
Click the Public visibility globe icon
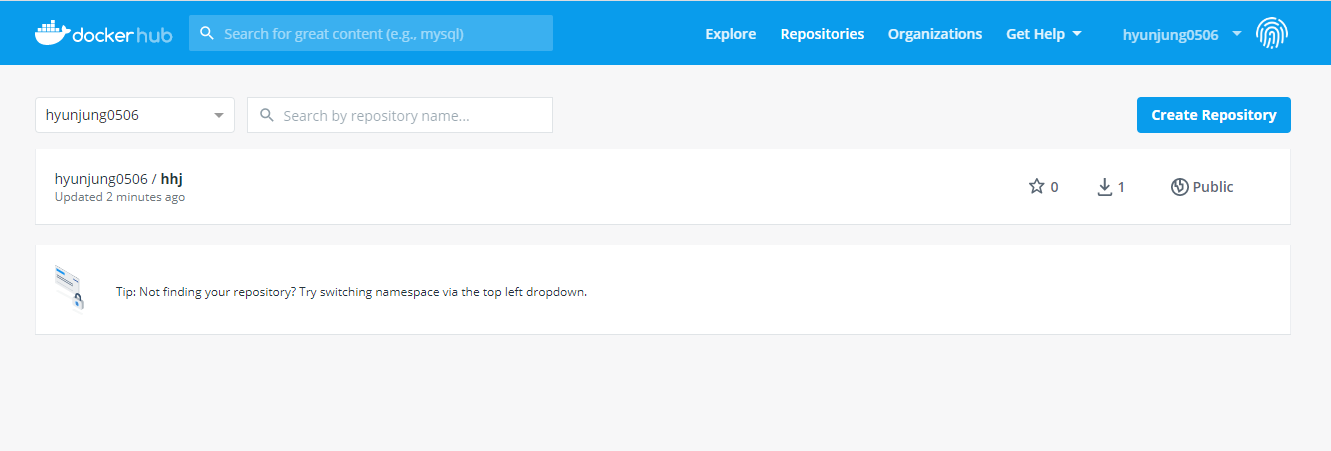tap(1179, 187)
